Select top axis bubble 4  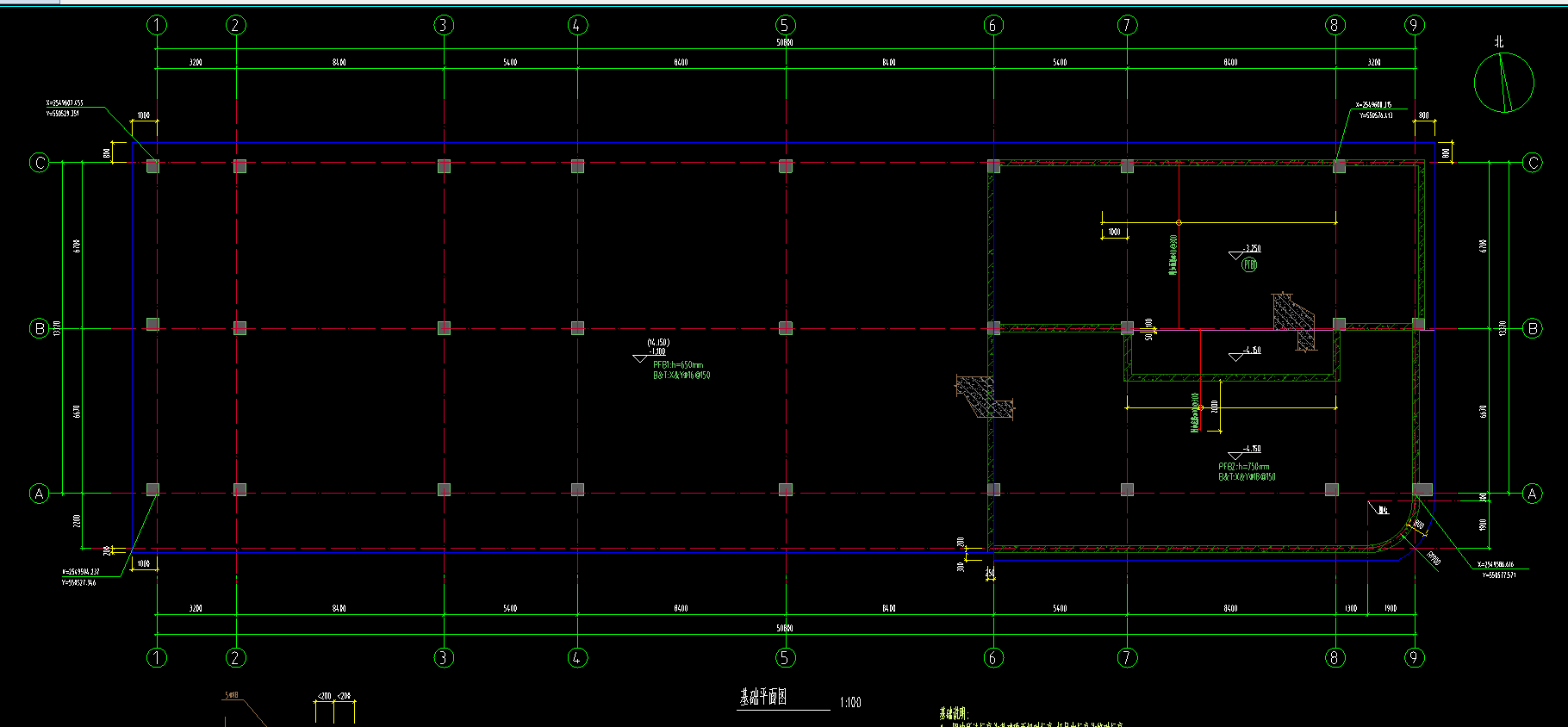tap(577, 25)
